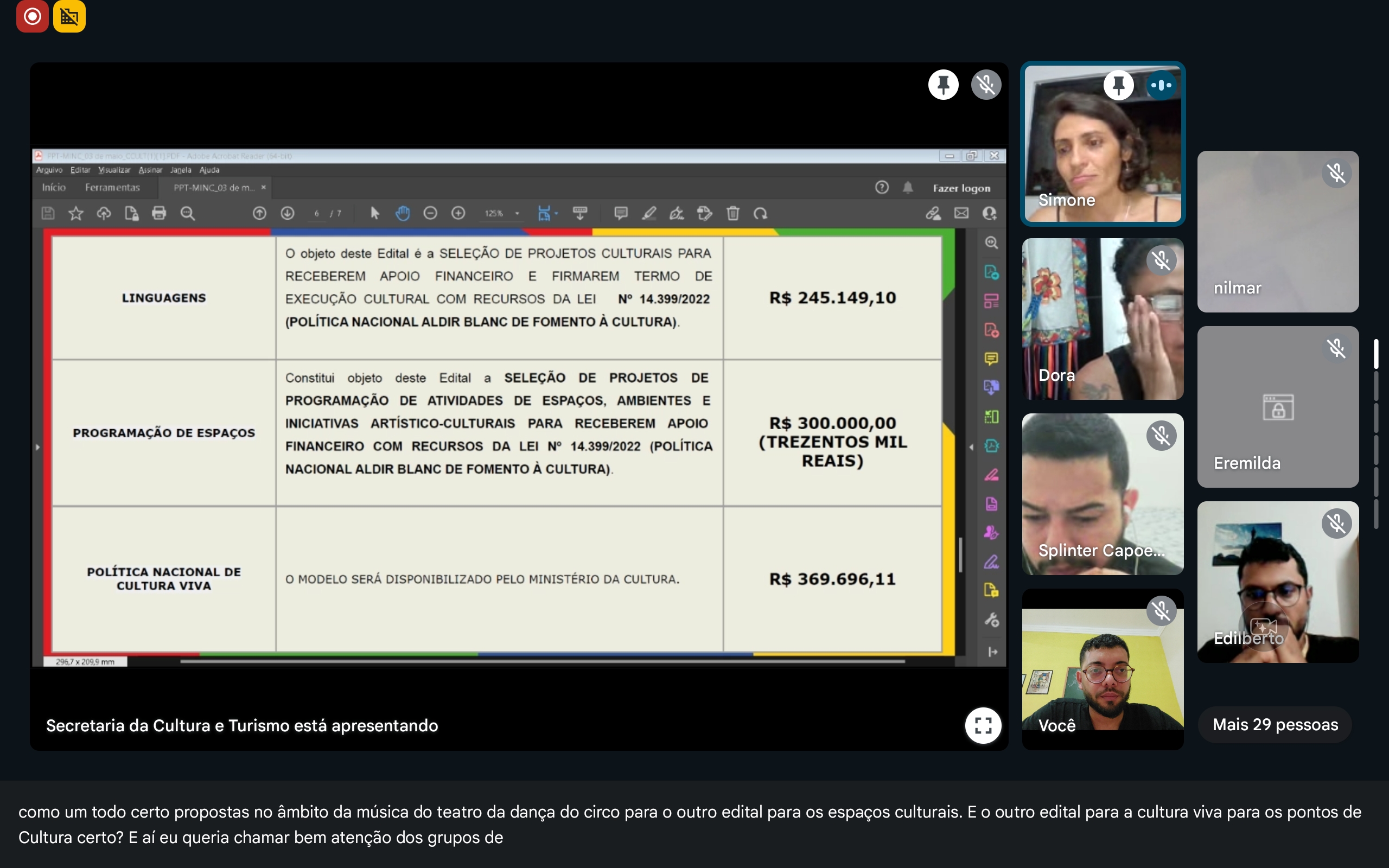The image size is (1389, 868).
Task: Open the 125% zoom level dropdown
Action: (x=517, y=214)
